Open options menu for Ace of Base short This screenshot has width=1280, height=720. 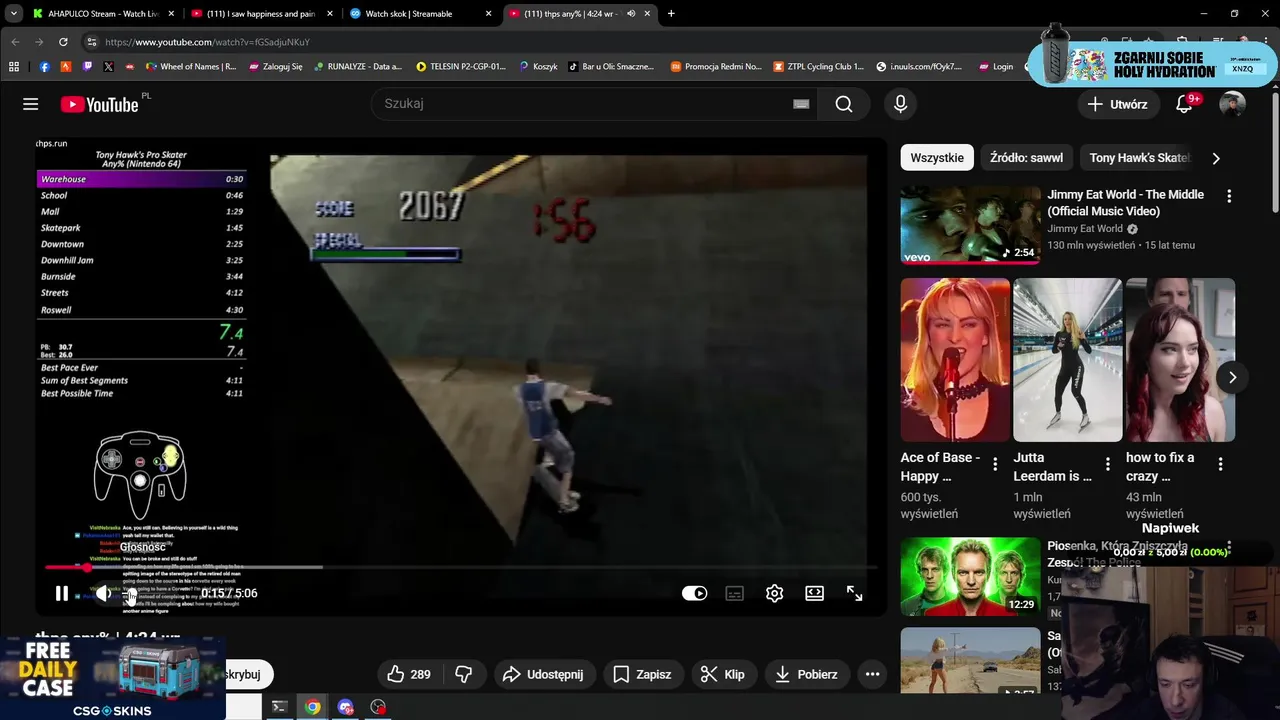[995, 464]
